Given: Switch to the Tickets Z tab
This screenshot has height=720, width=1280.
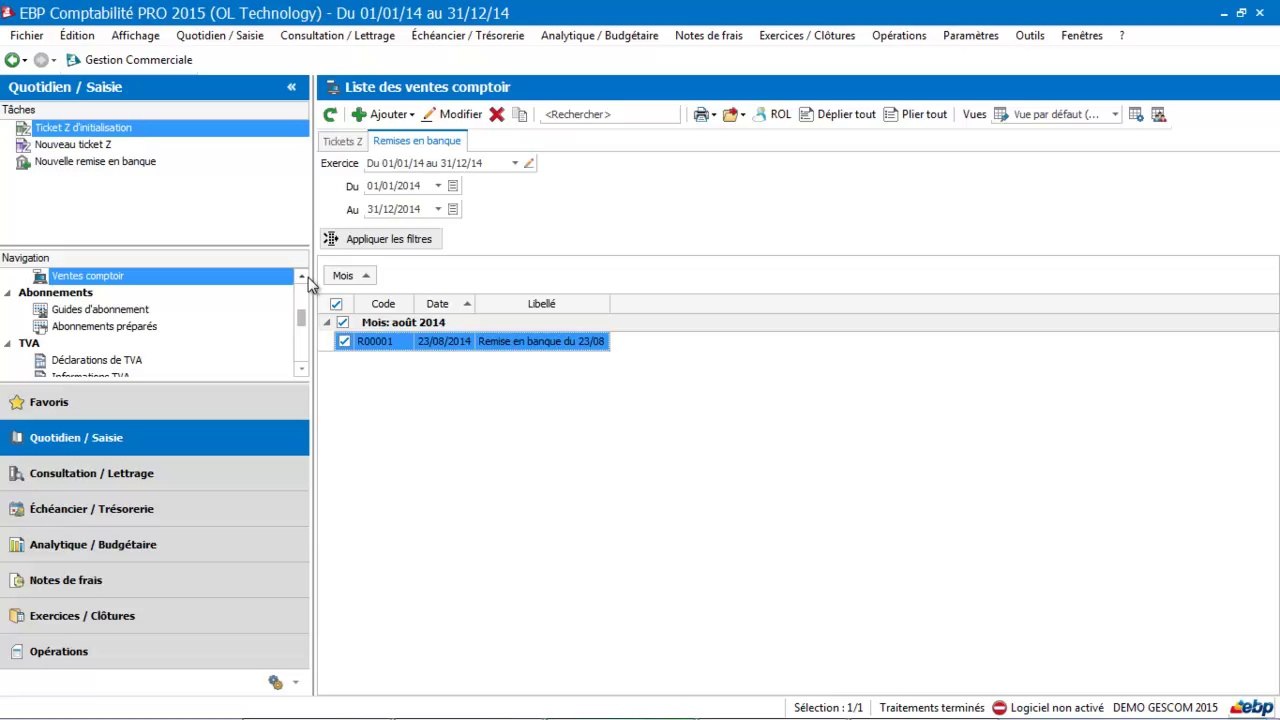Looking at the screenshot, I should point(343,142).
